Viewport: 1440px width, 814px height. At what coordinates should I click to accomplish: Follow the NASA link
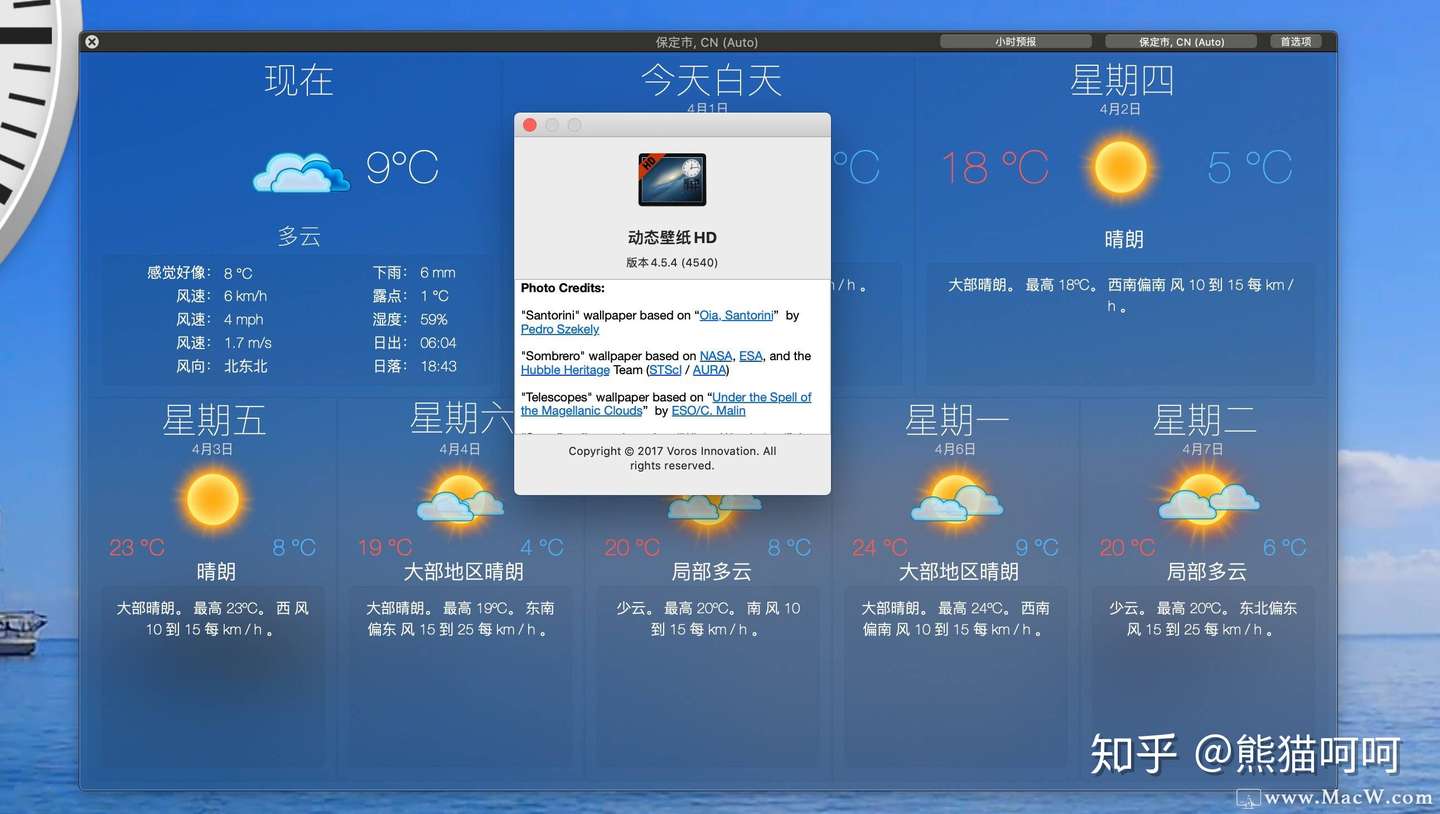pos(716,356)
